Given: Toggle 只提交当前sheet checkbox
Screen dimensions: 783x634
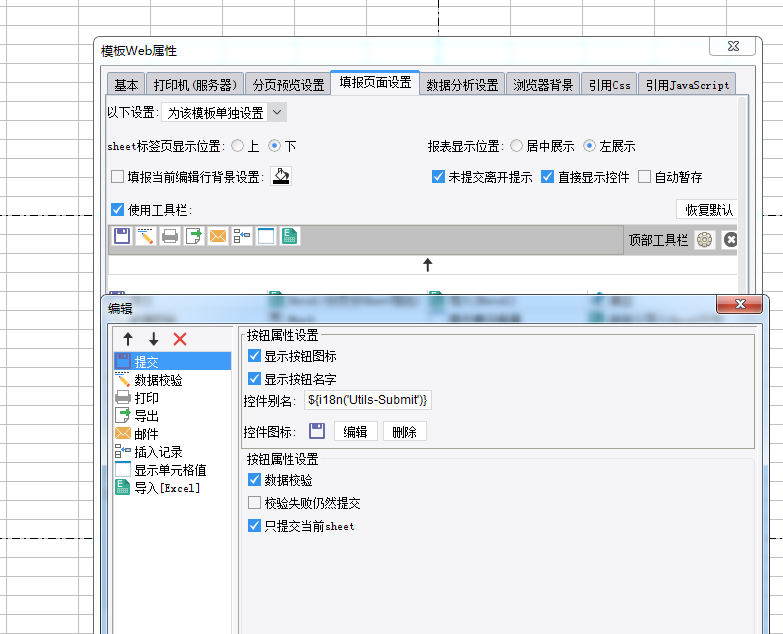Looking at the screenshot, I should [x=254, y=526].
